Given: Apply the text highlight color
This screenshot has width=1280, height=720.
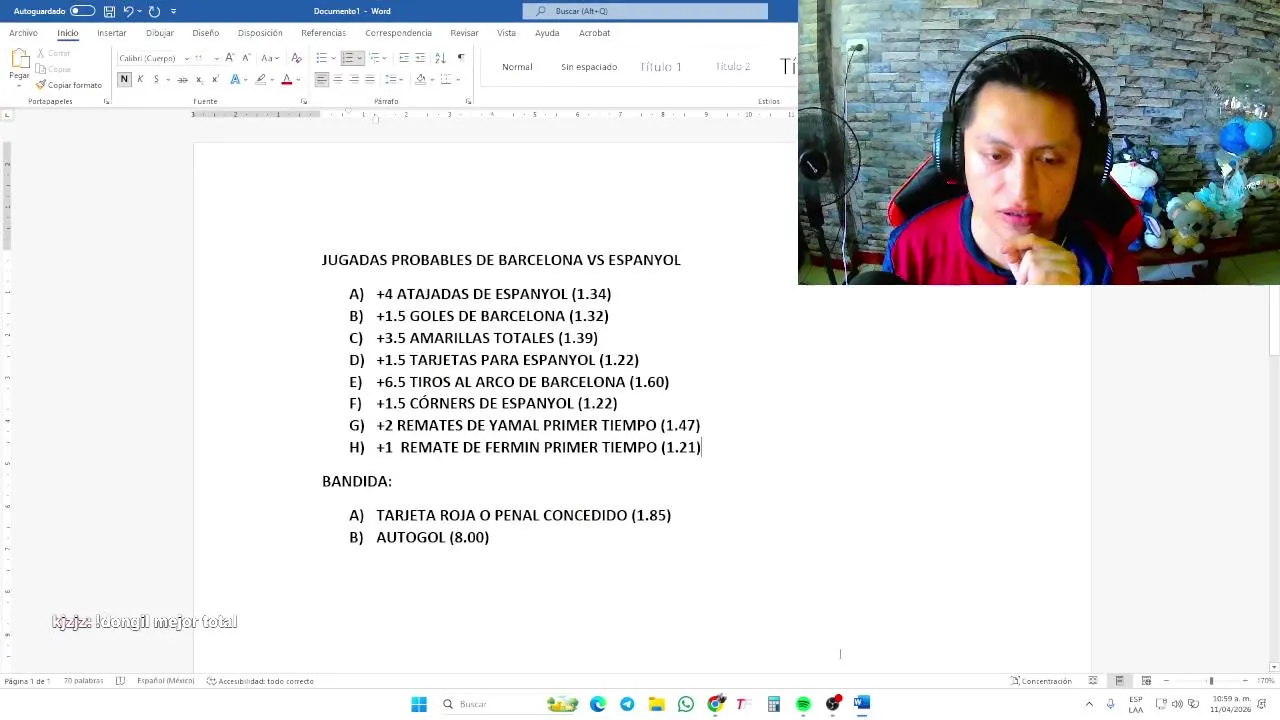Looking at the screenshot, I should [261, 79].
